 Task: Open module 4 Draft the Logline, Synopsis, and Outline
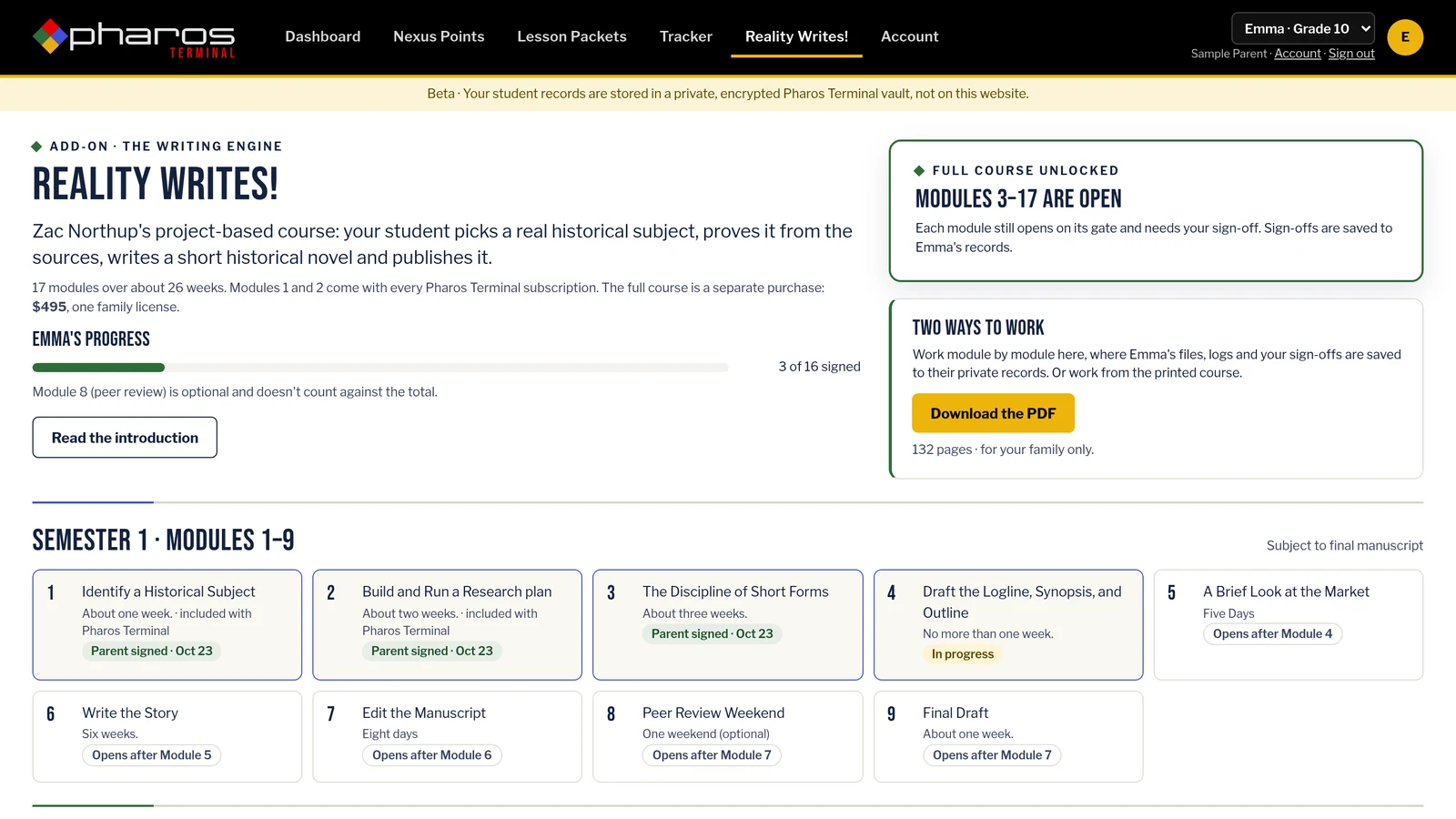(x=1008, y=625)
